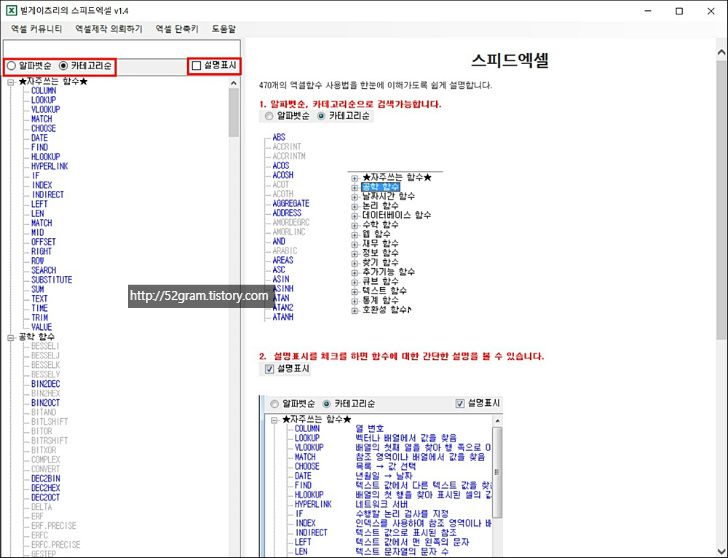Click the function search input field
The height and width of the screenshot is (558, 728).
[x=122, y=48]
